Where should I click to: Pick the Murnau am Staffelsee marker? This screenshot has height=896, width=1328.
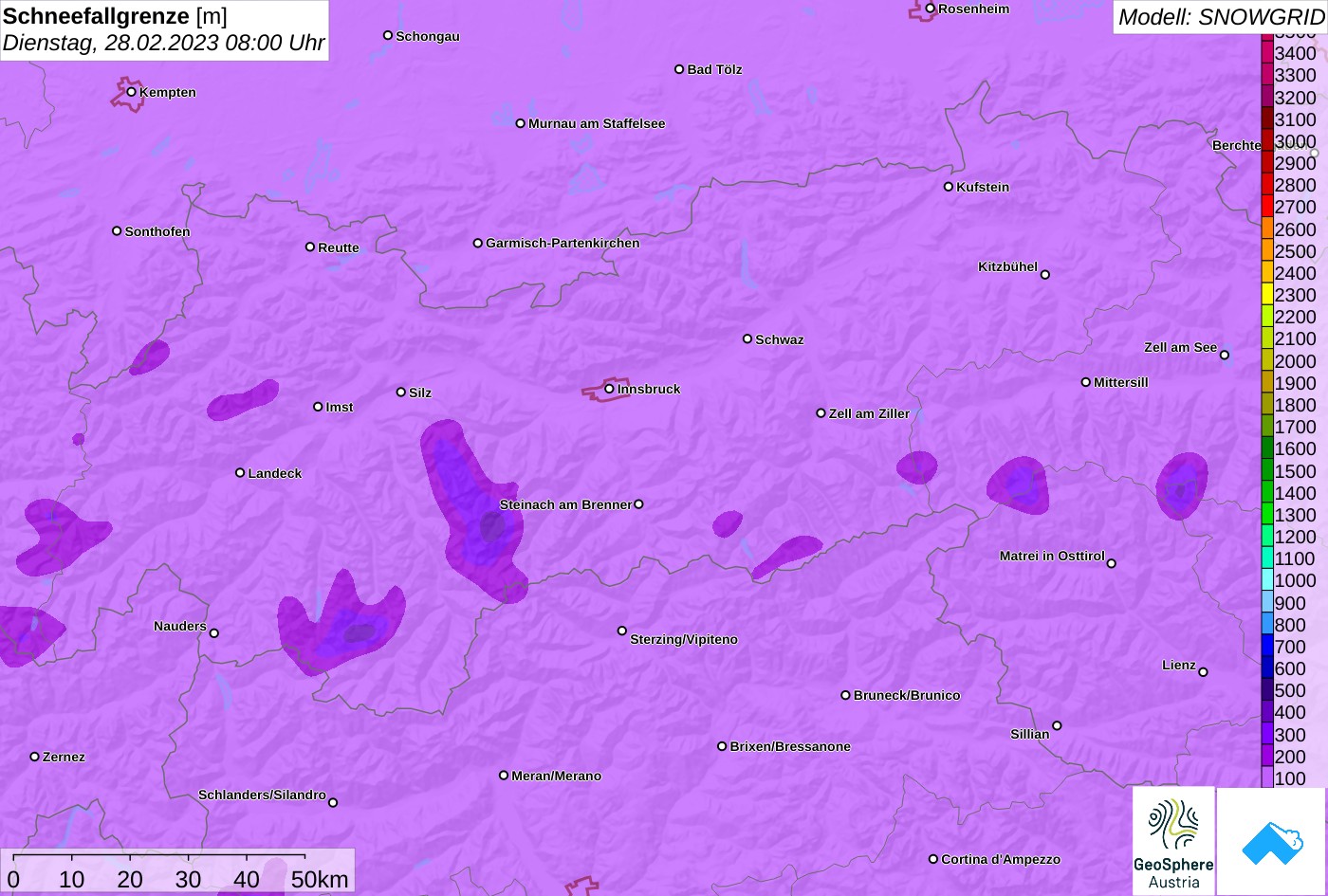[521, 123]
